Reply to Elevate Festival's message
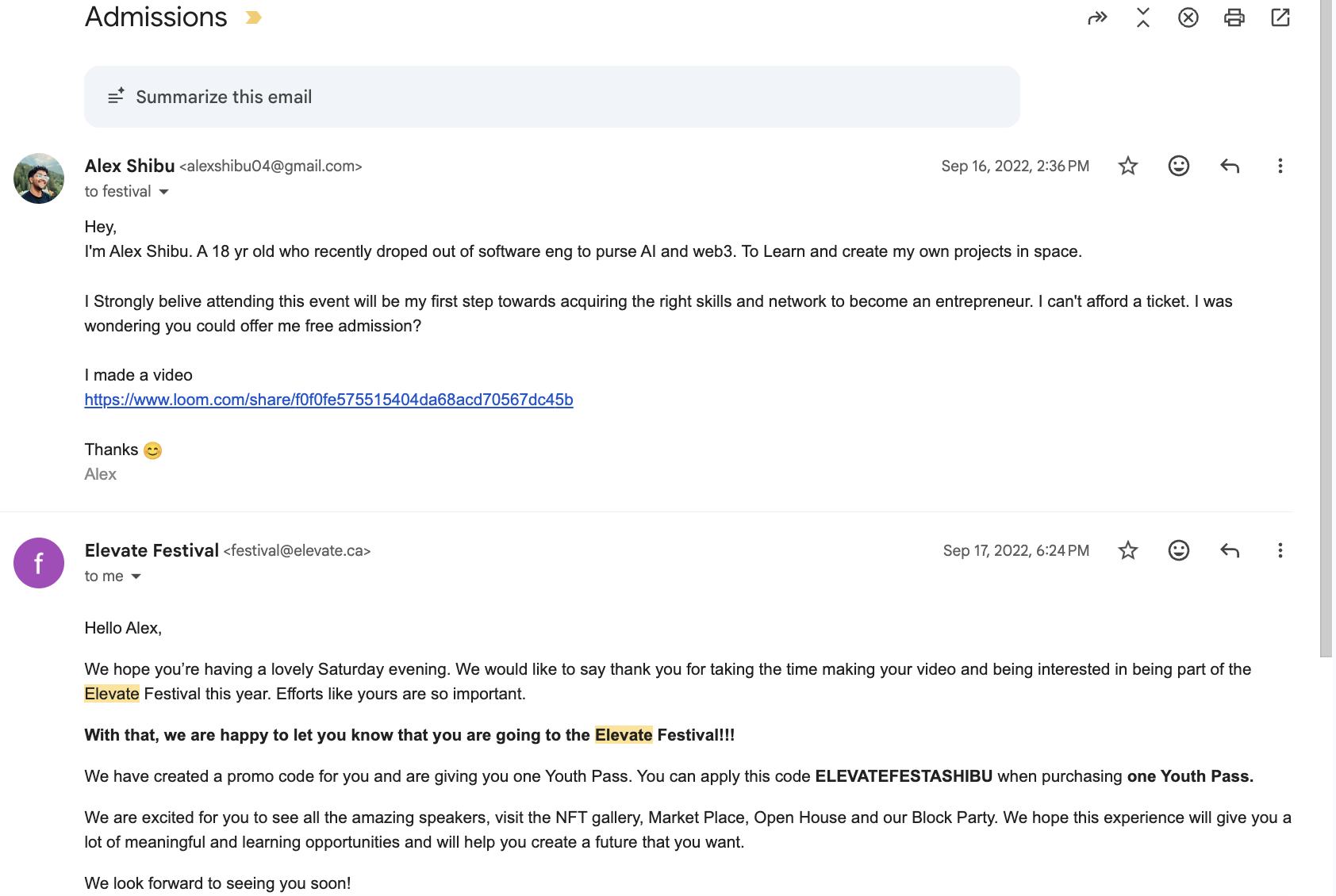 click(x=1229, y=550)
